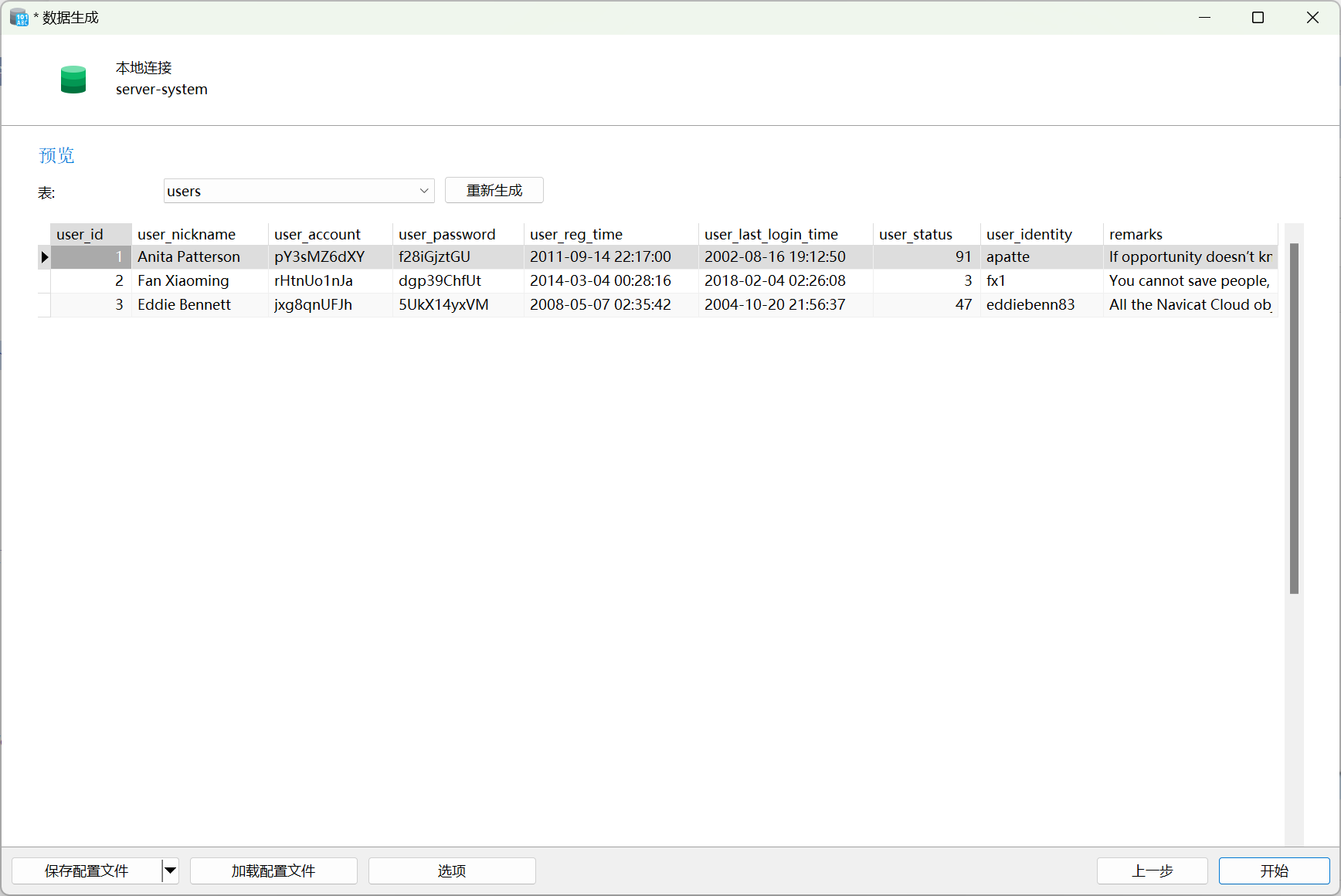The width and height of the screenshot is (1341, 896).
Task: Click the 预览 preview heading
Action: coord(56,155)
